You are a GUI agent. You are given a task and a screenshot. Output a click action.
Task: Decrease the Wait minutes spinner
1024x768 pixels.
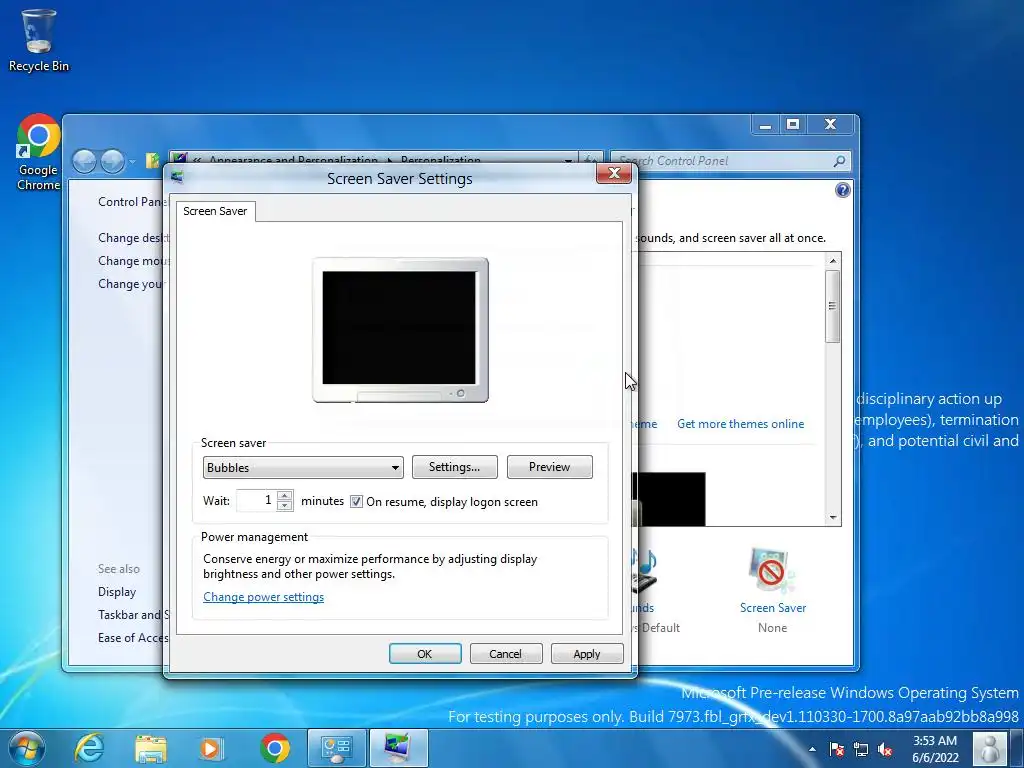[284, 505]
